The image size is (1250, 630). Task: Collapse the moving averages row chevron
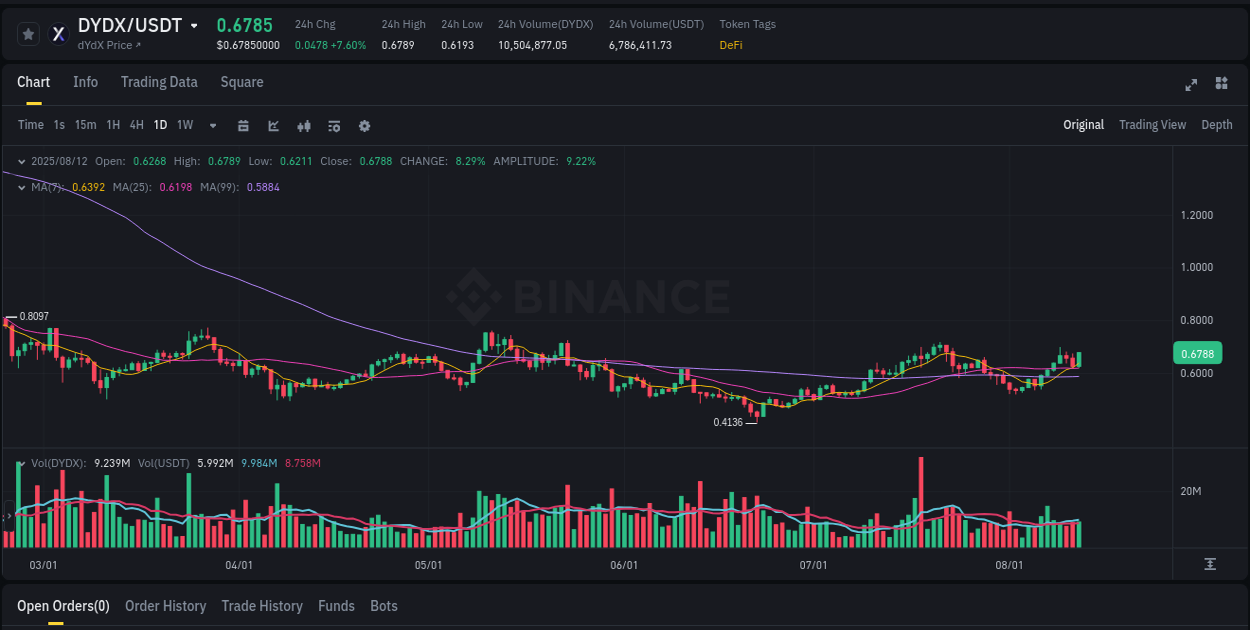pyautogui.click(x=20, y=186)
